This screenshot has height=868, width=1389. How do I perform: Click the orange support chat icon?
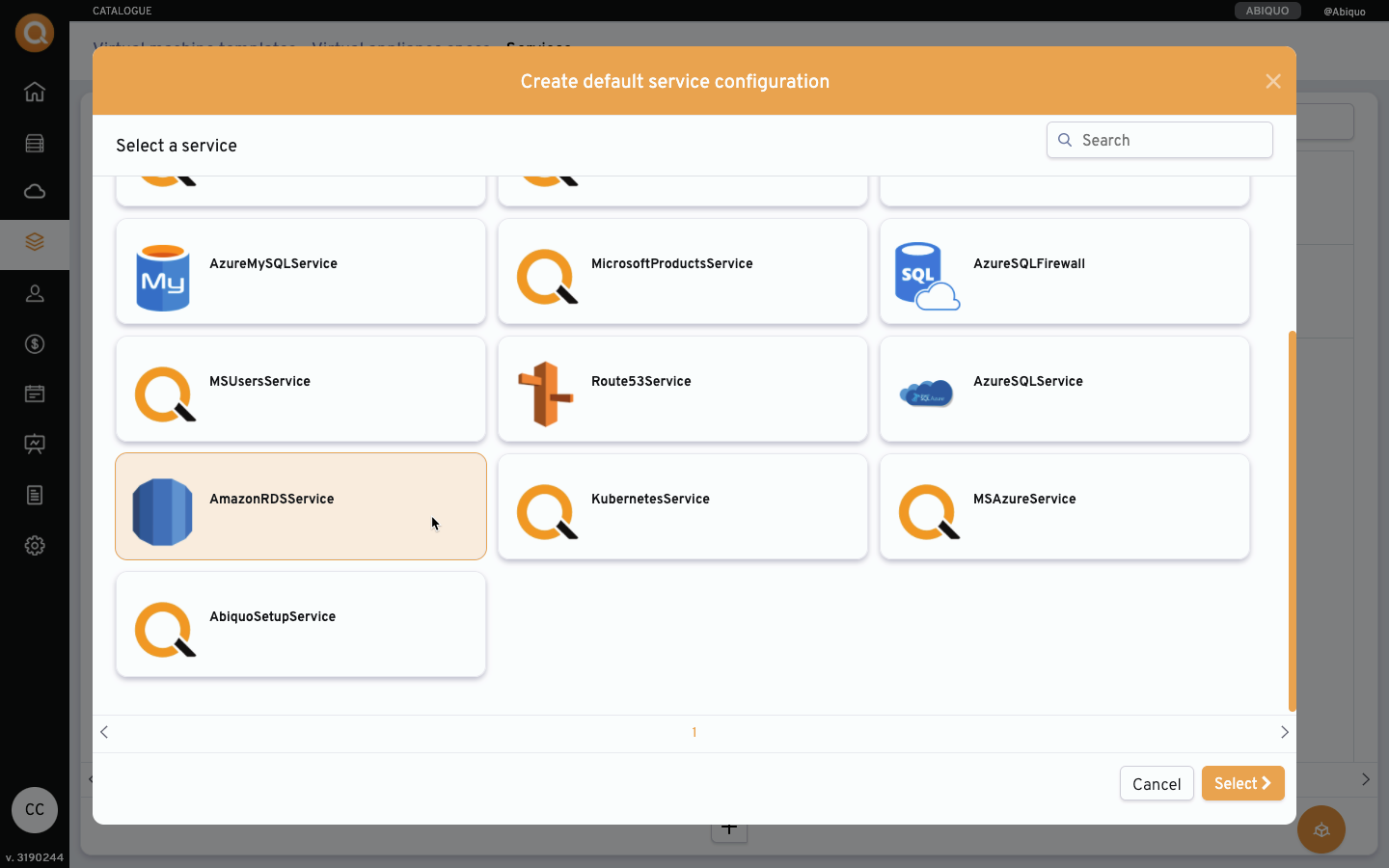point(1321,829)
